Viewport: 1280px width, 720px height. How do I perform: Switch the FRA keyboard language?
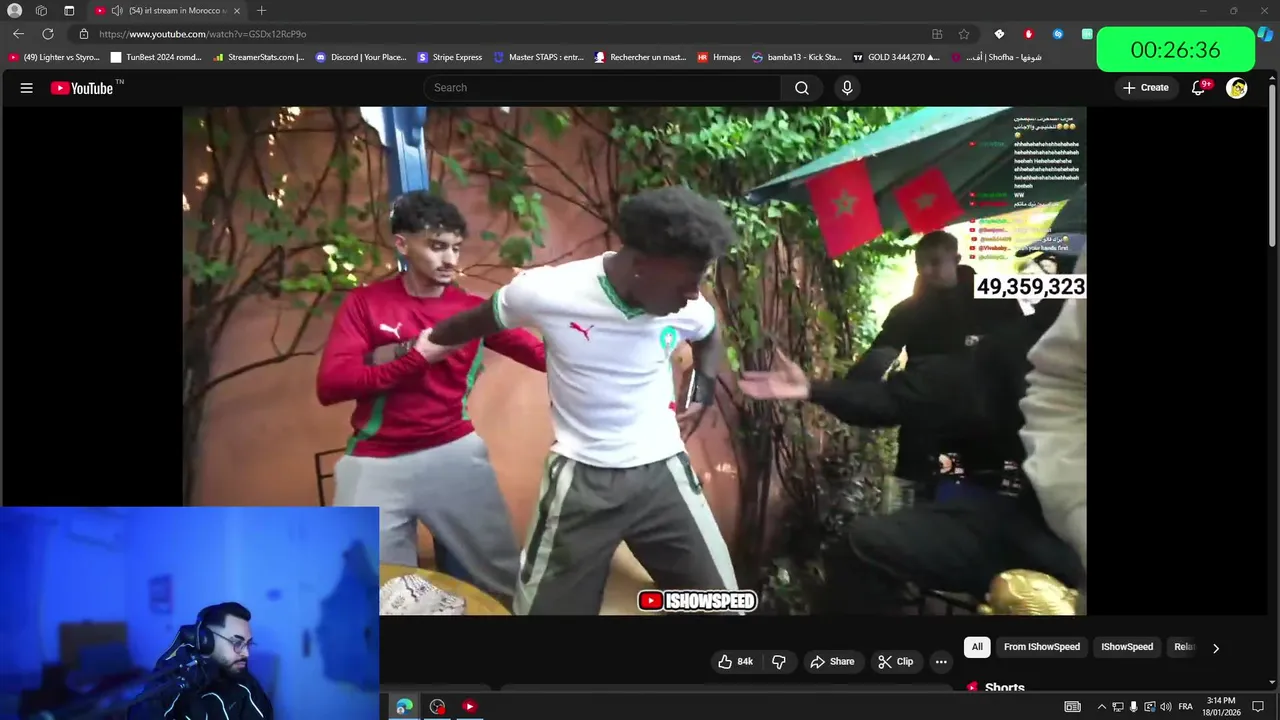pos(1186,707)
